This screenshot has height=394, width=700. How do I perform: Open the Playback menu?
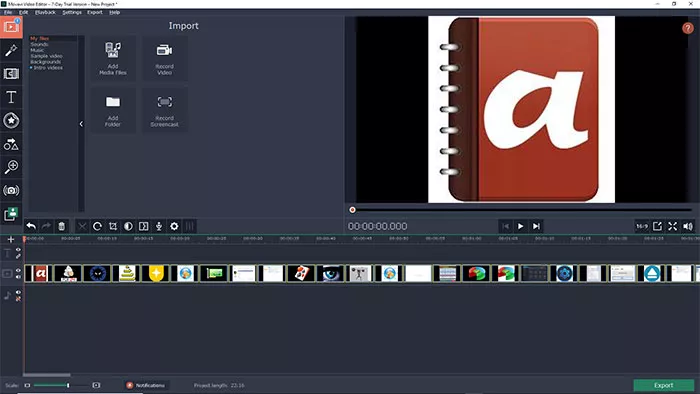(46, 12)
